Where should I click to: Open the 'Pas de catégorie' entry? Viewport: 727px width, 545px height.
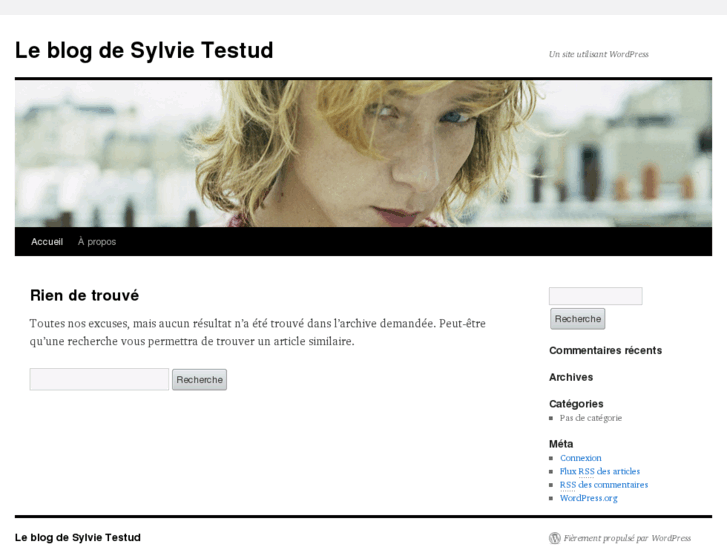coord(591,418)
